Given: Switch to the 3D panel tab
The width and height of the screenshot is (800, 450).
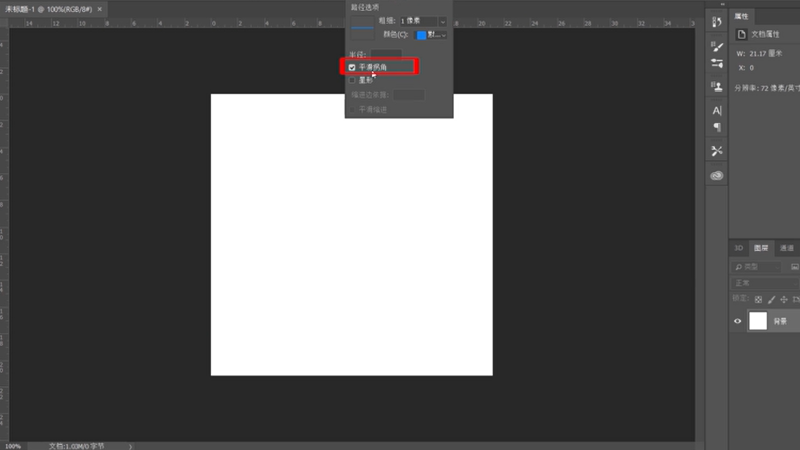Looking at the screenshot, I should (738, 248).
